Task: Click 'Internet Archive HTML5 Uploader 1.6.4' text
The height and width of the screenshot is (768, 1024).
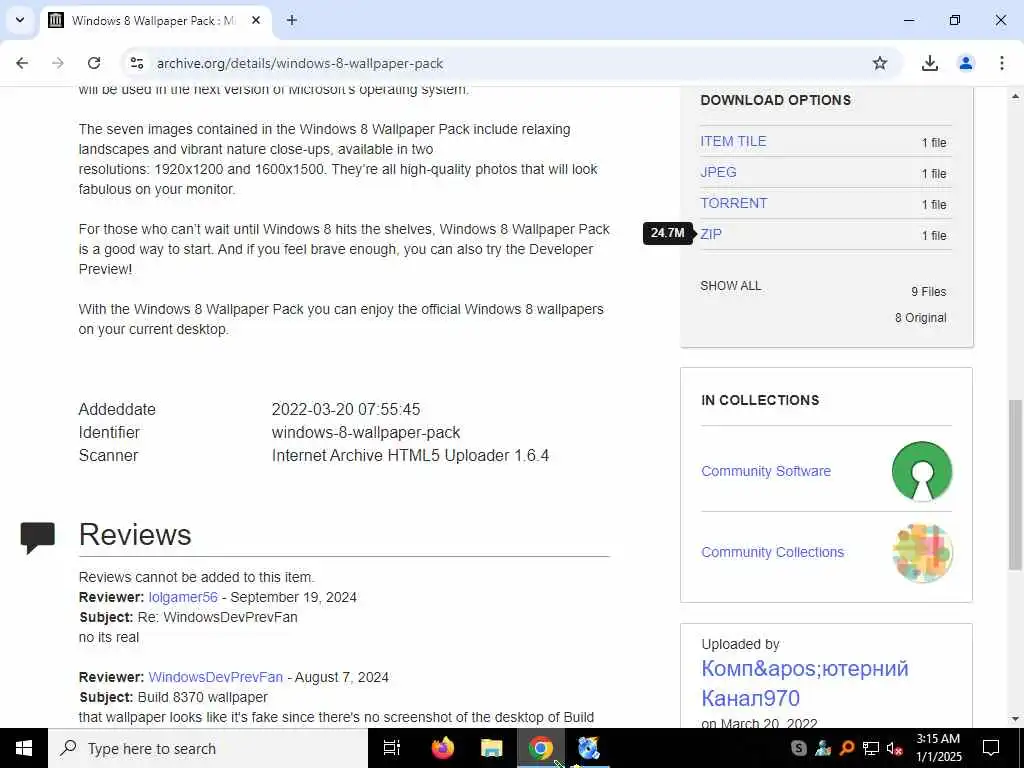Action: tap(410, 455)
